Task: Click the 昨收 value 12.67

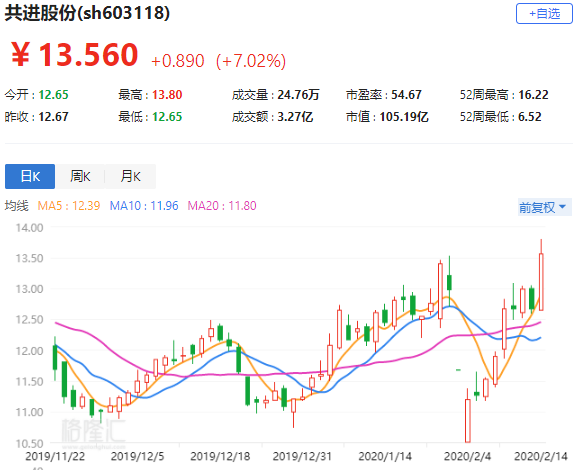Action: (53, 117)
